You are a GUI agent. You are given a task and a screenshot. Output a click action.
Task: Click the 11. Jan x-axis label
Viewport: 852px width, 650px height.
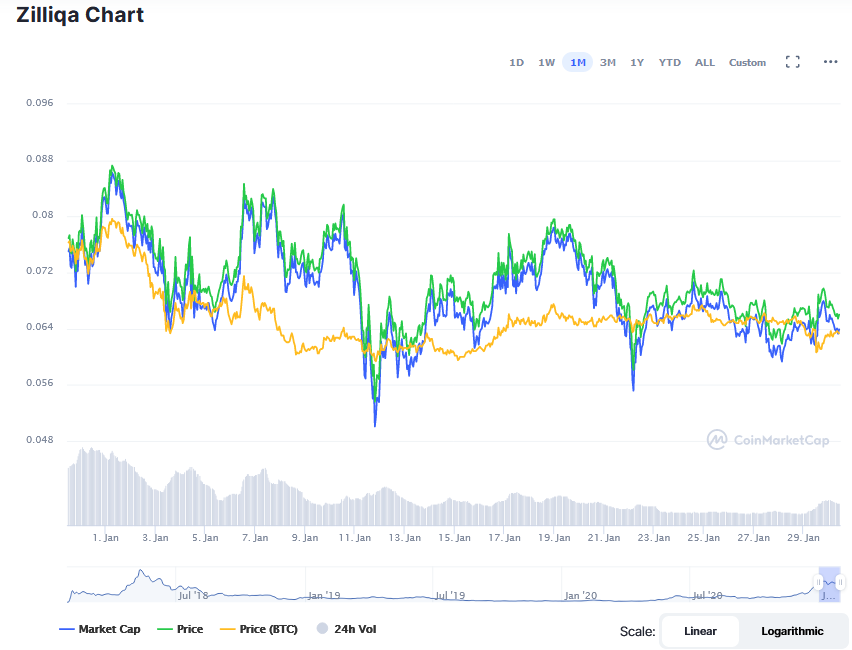pos(354,538)
